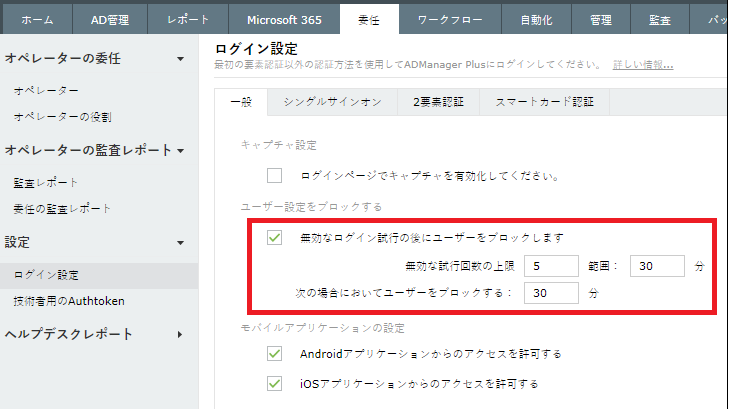The height and width of the screenshot is (409, 729).
Task: Switch to the シングルサインオン sub-tab
Action: pyautogui.click(x=332, y=102)
